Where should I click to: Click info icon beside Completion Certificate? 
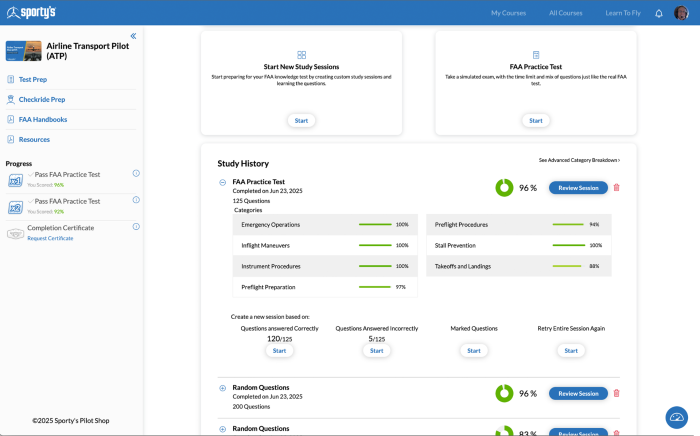(136, 228)
